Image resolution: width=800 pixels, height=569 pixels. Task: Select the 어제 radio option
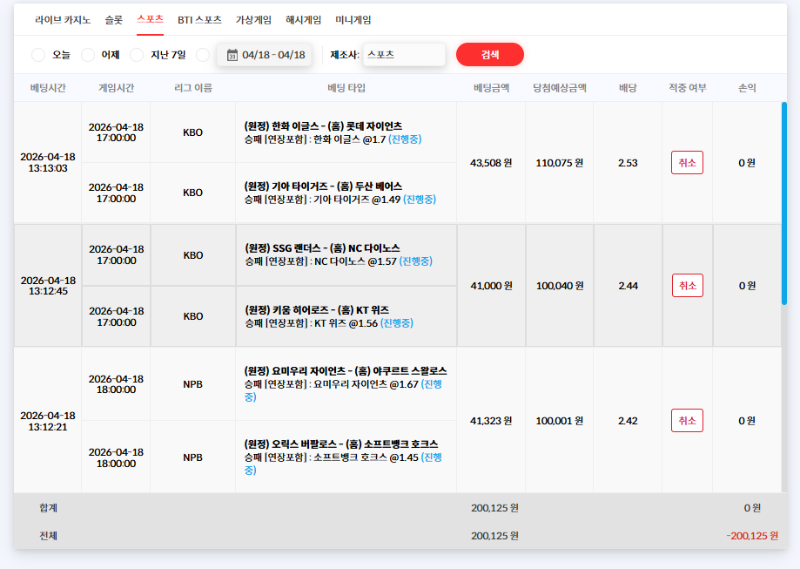tap(88, 55)
